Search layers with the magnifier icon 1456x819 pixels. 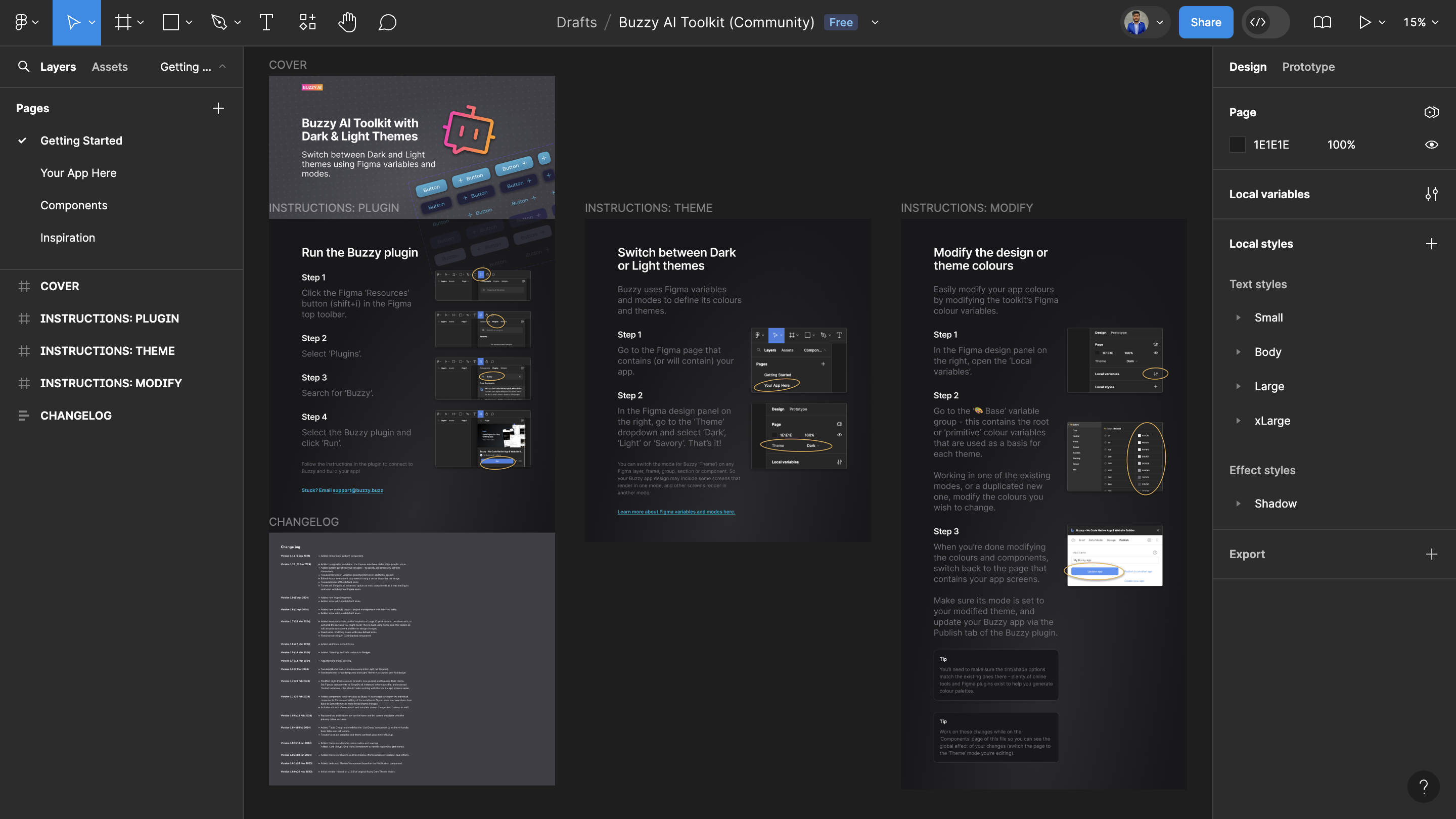pos(23,66)
